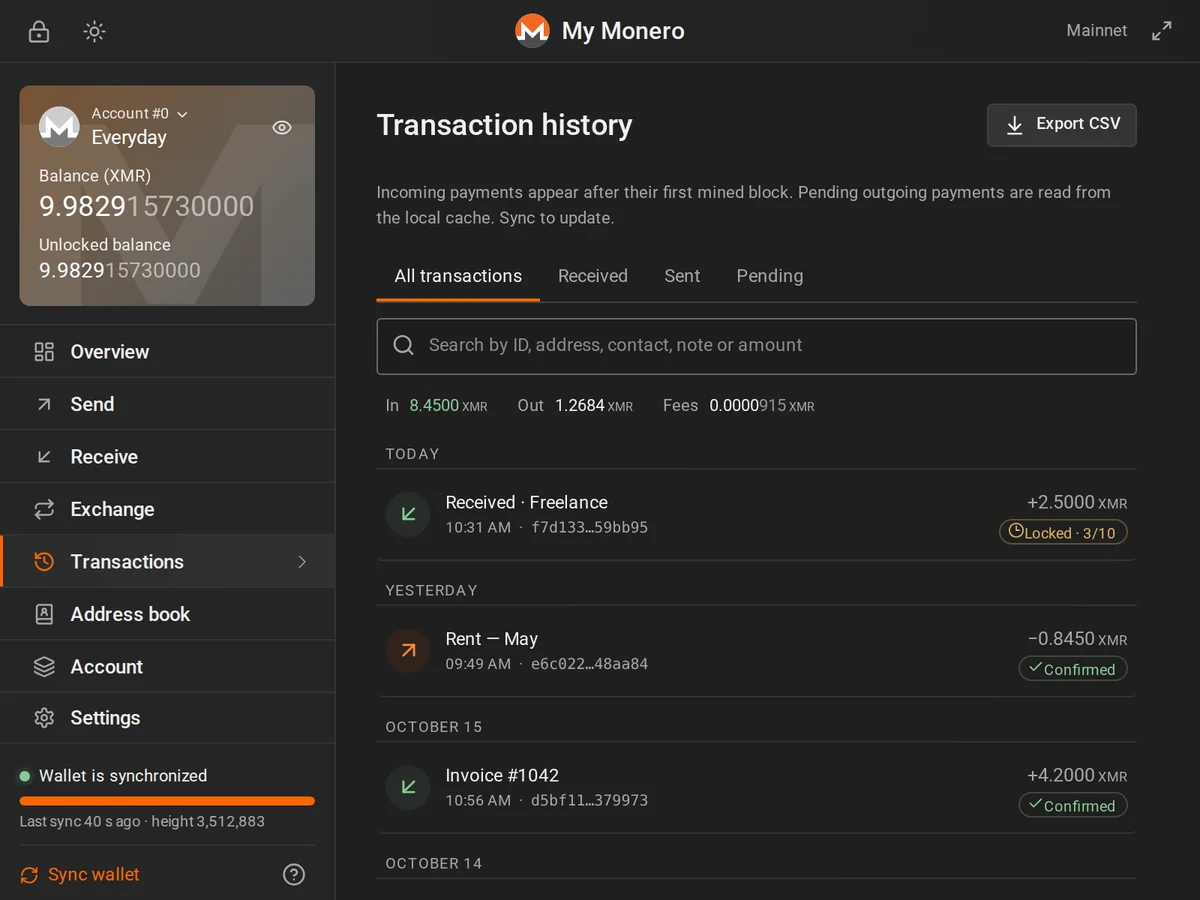Click the incoming arrow icon for Invoice #1042
Screen dimensions: 1200x900
408,787
